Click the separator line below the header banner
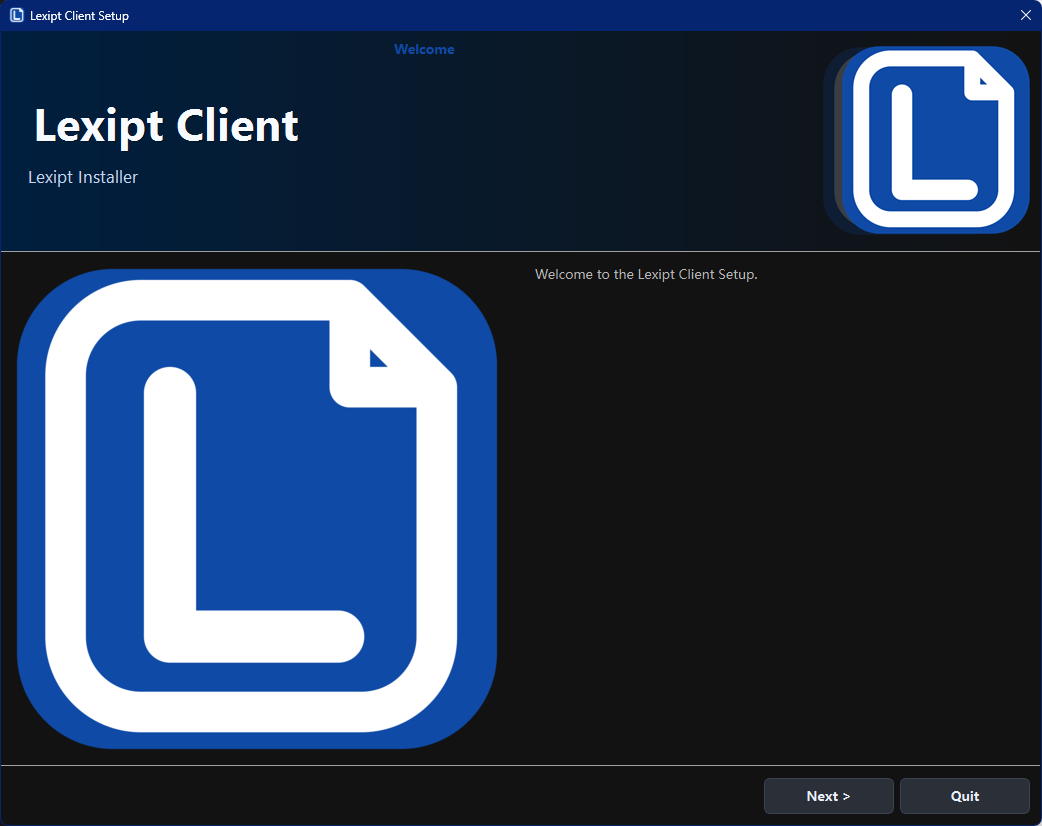 tap(520, 251)
